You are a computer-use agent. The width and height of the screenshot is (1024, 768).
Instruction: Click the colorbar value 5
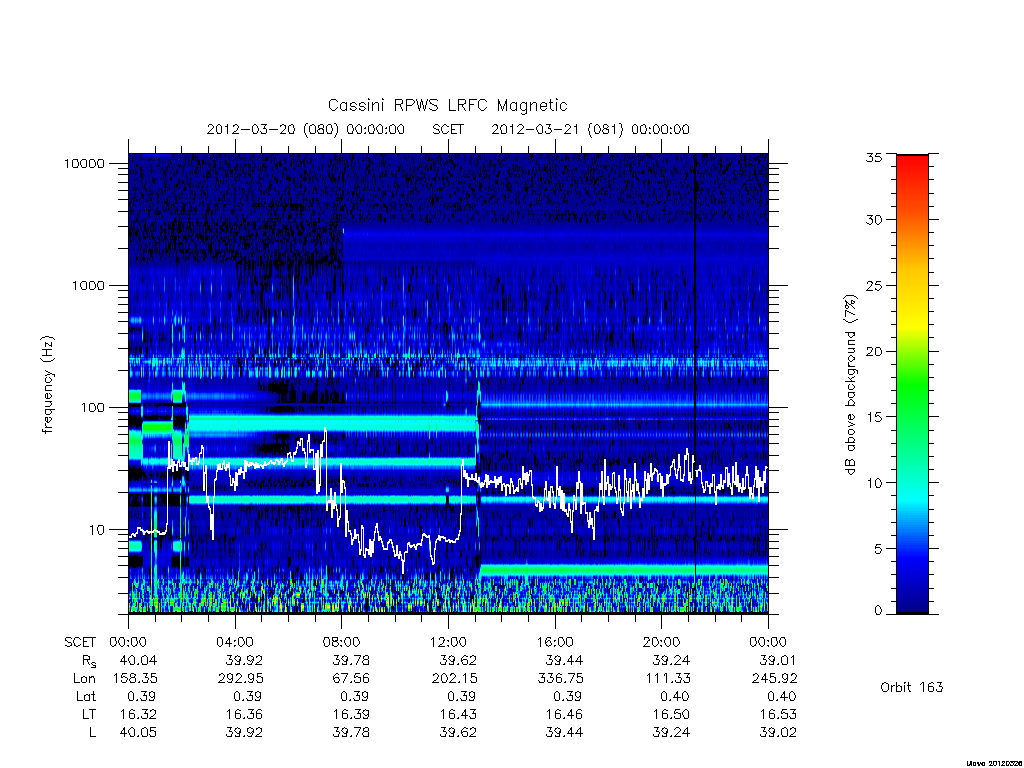point(877,549)
